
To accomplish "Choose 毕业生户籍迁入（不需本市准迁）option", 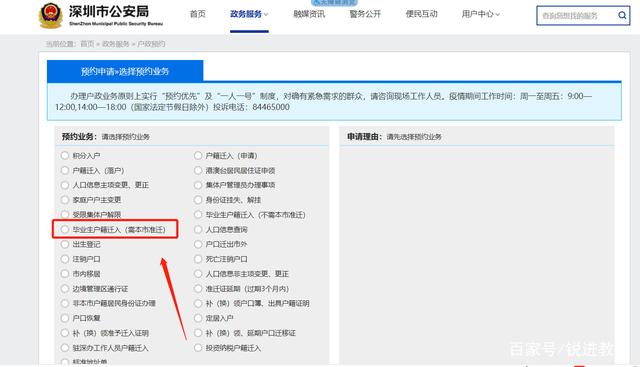I will point(198,215).
